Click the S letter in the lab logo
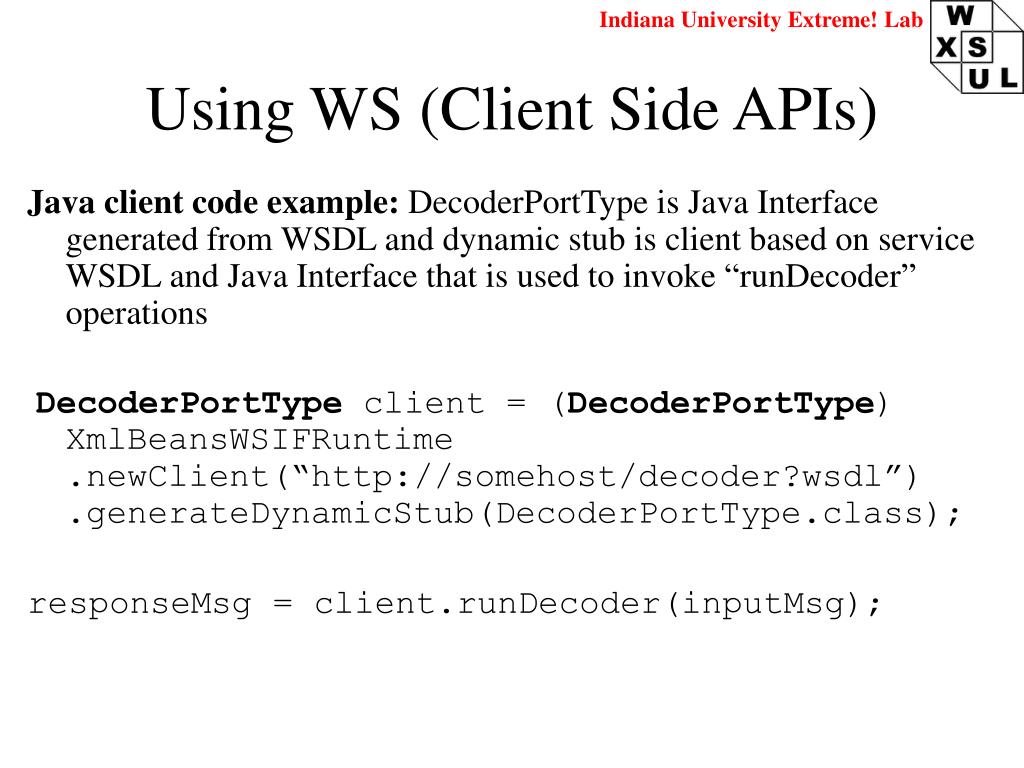The height and width of the screenshot is (768, 1024). 976,47
